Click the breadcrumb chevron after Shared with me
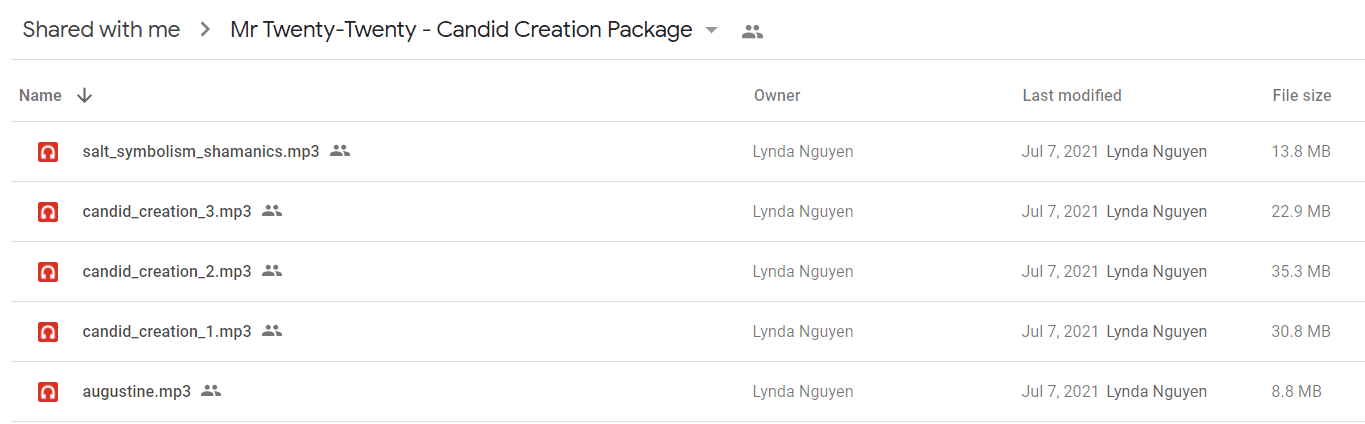 205,30
